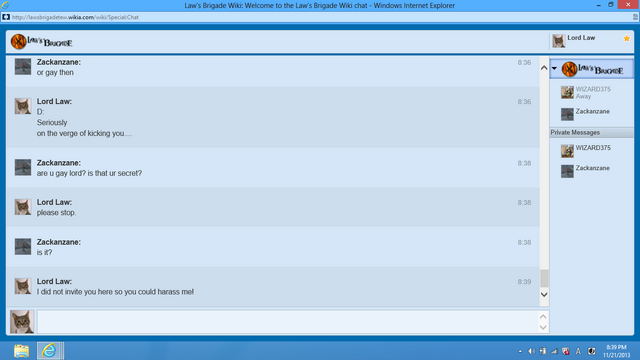Click the input language 'A' tray icon
The width and height of the screenshot is (640, 360).
578,351
